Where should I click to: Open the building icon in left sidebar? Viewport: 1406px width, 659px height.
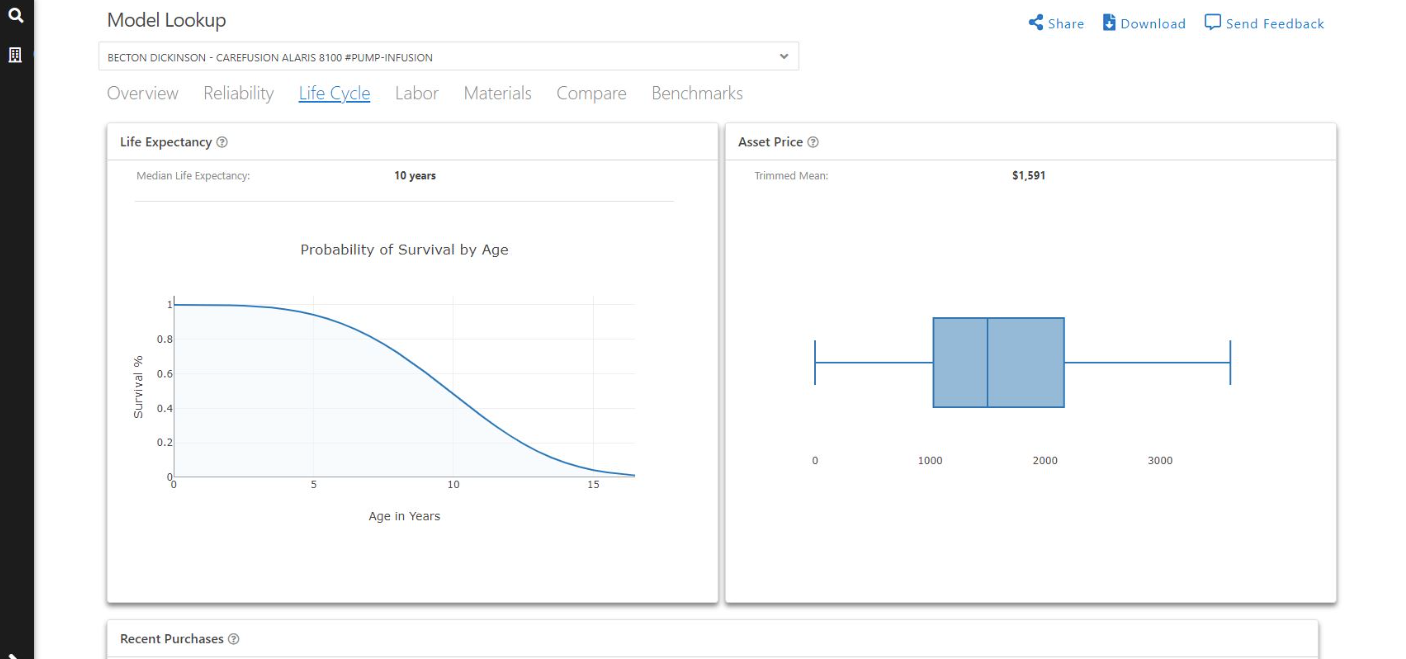[15, 55]
